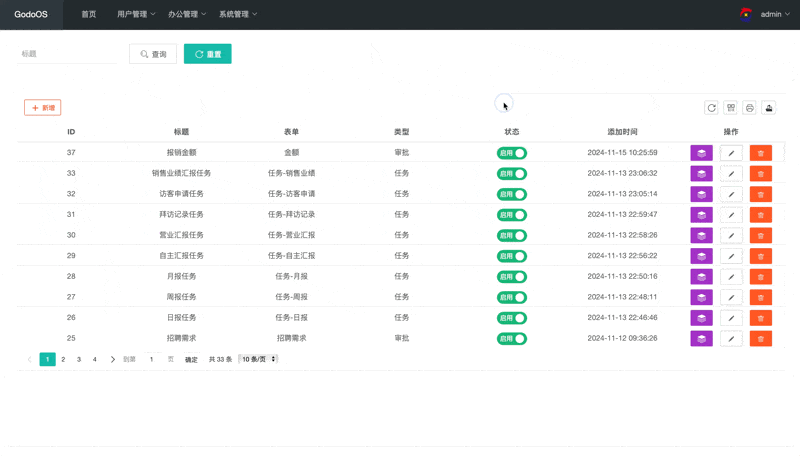This screenshot has height=456, width=800.
Task: Click the export table icon
Action: click(769, 108)
